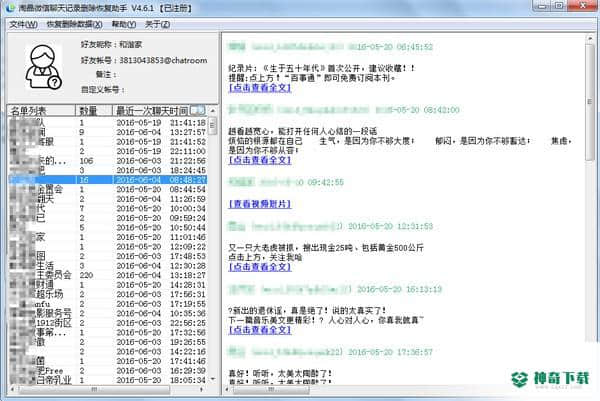Select the row dated 2016-05-19 21:41:52
Image resolution: width=600 pixels, height=401 pixels.
[x=108, y=142]
